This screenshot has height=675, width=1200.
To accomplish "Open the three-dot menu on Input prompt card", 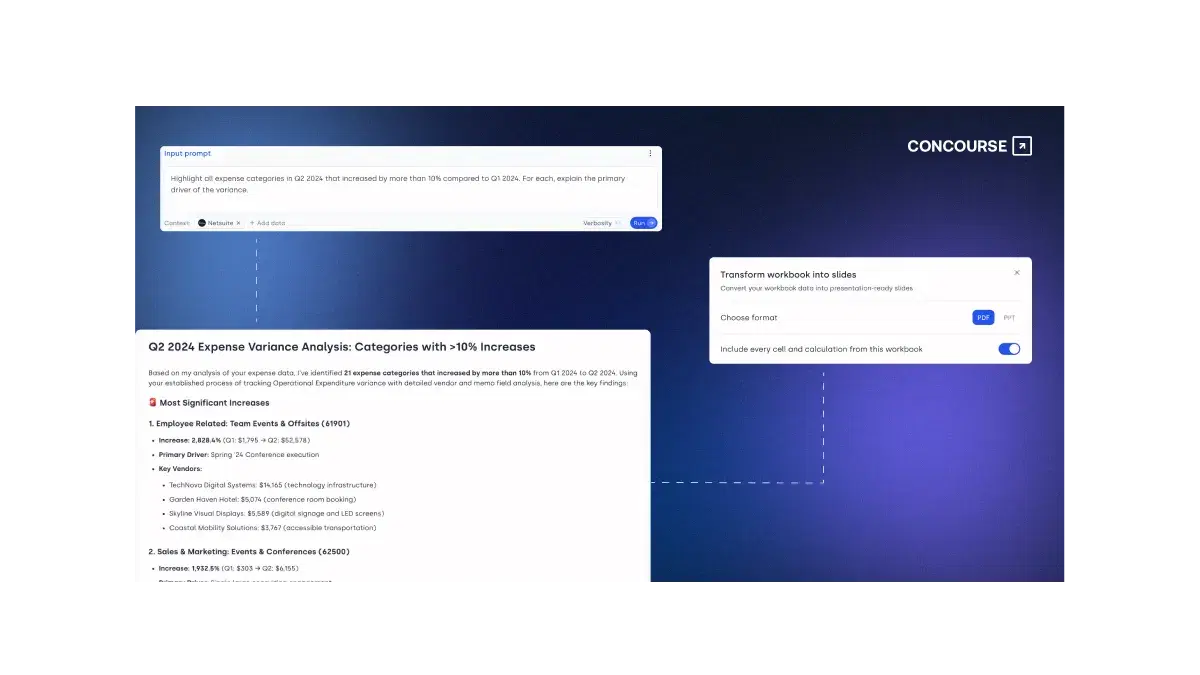I will pos(650,154).
